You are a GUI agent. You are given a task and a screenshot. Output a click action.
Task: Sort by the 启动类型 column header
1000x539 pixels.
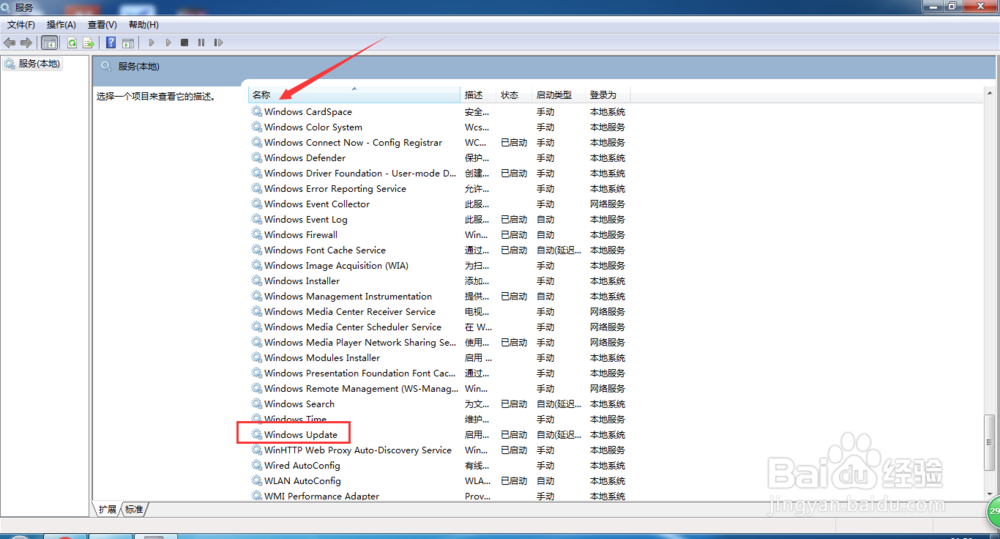click(559, 95)
